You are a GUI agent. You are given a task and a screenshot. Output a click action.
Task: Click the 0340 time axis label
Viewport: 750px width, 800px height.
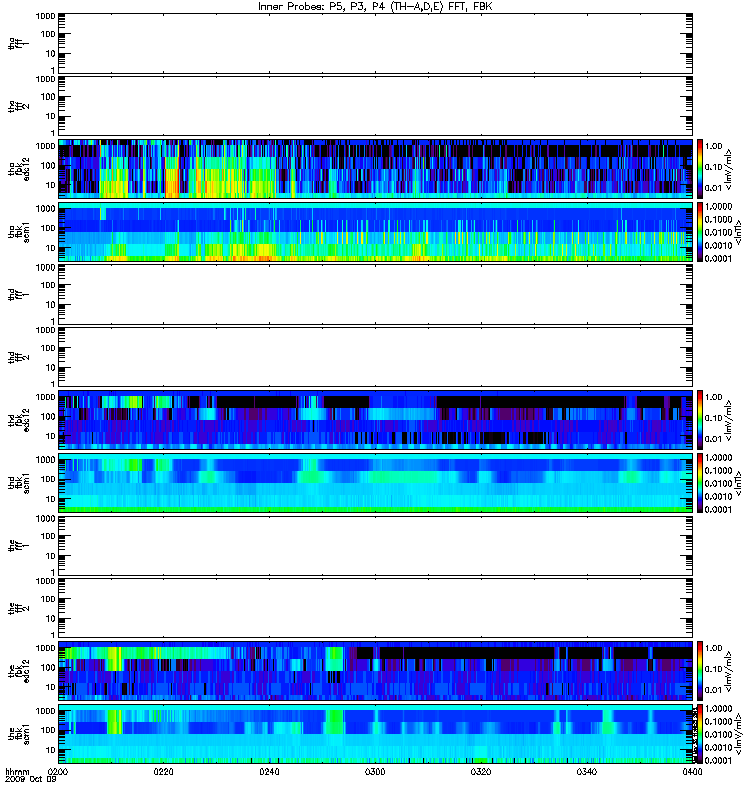point(587,772)
